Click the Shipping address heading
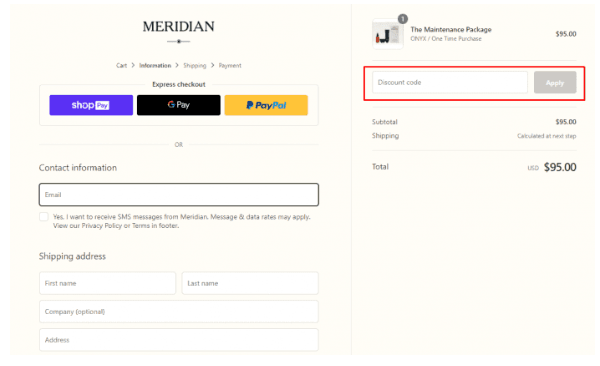The width and height of the screenshot is (600, 366). (x=72, y=256)
